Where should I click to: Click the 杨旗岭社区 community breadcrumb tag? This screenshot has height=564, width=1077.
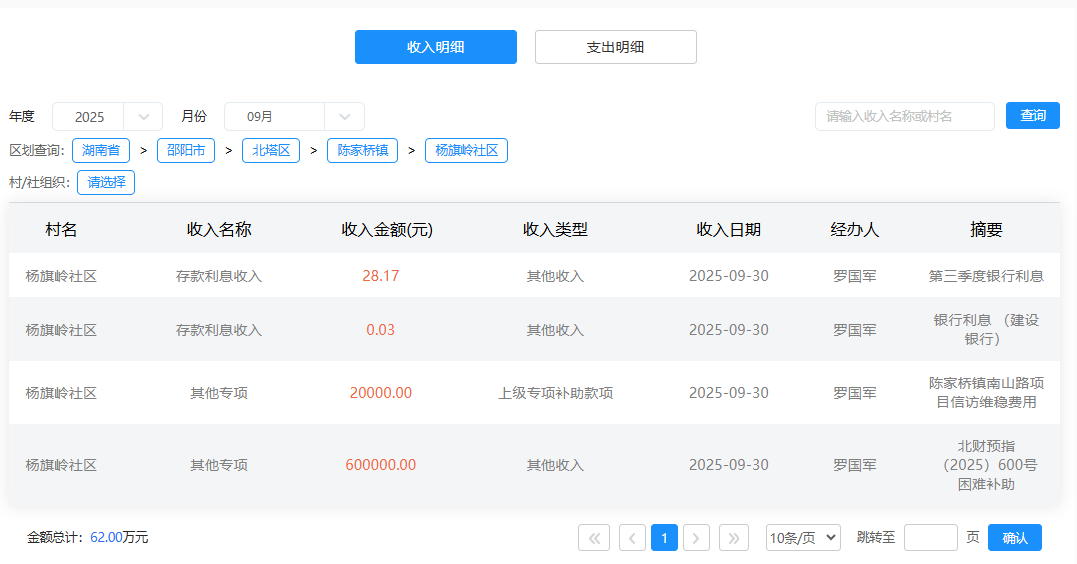click(x=466, y=151)
